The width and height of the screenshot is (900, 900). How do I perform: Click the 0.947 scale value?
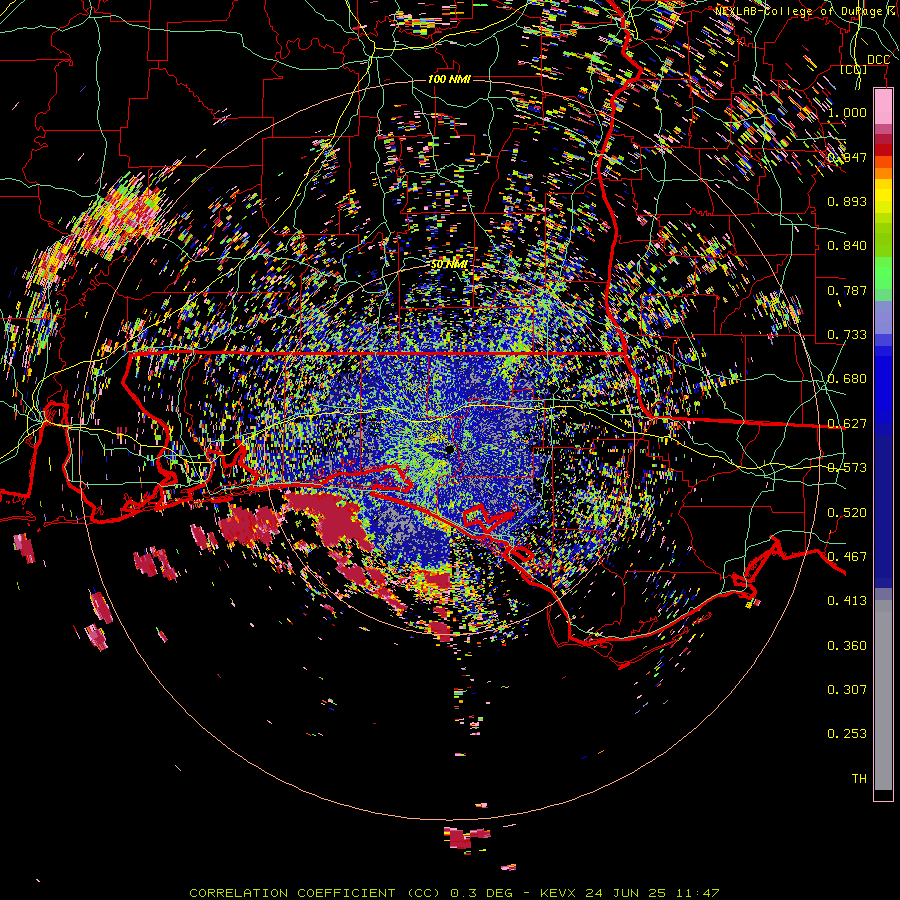[847, 157]
